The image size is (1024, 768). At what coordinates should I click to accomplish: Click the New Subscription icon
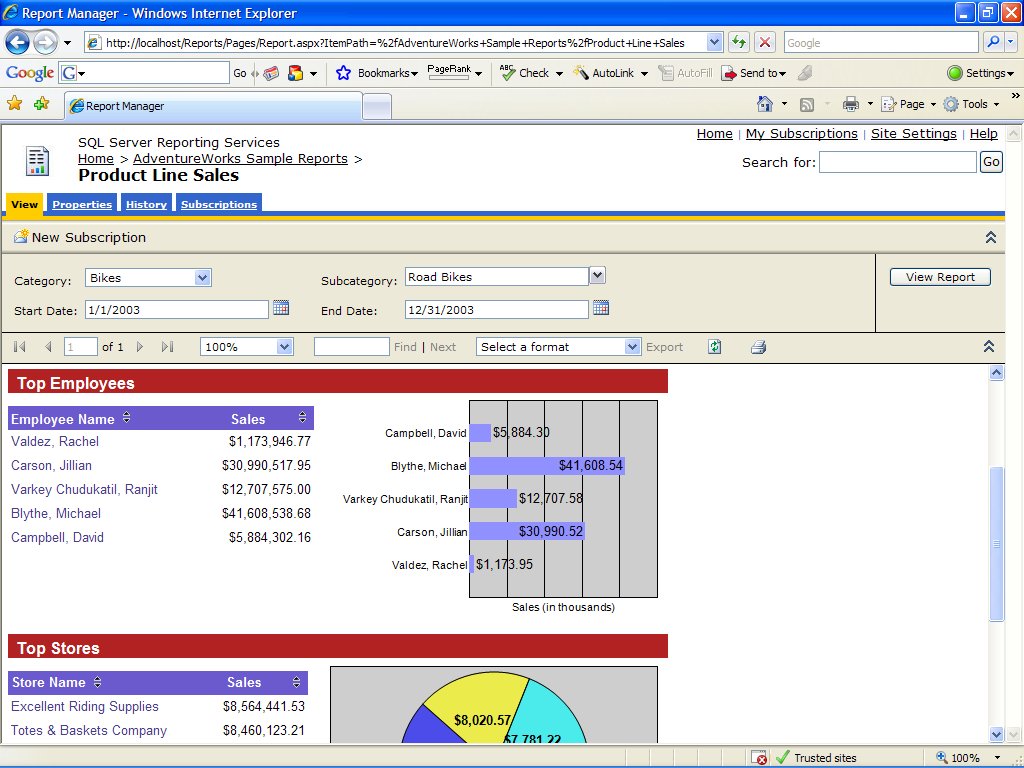[x=20, y=237]
